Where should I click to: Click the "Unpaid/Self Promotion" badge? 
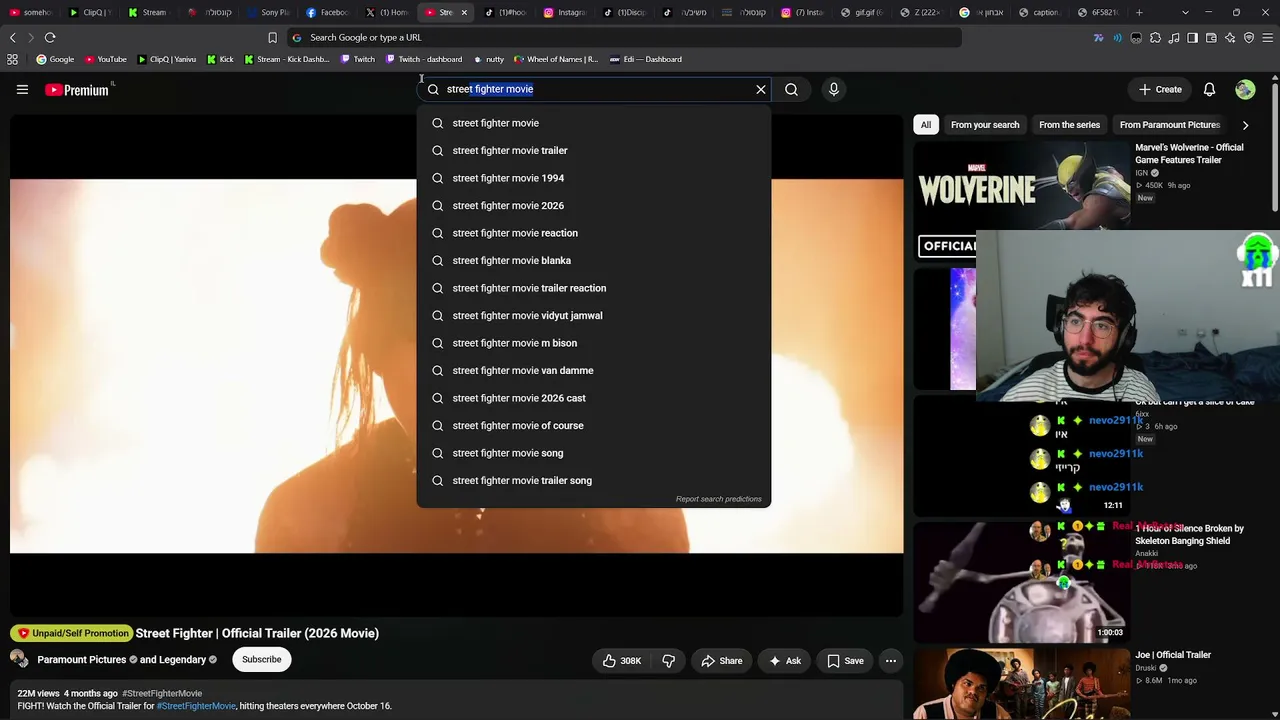pyautogui.click(x=72, y=633)
